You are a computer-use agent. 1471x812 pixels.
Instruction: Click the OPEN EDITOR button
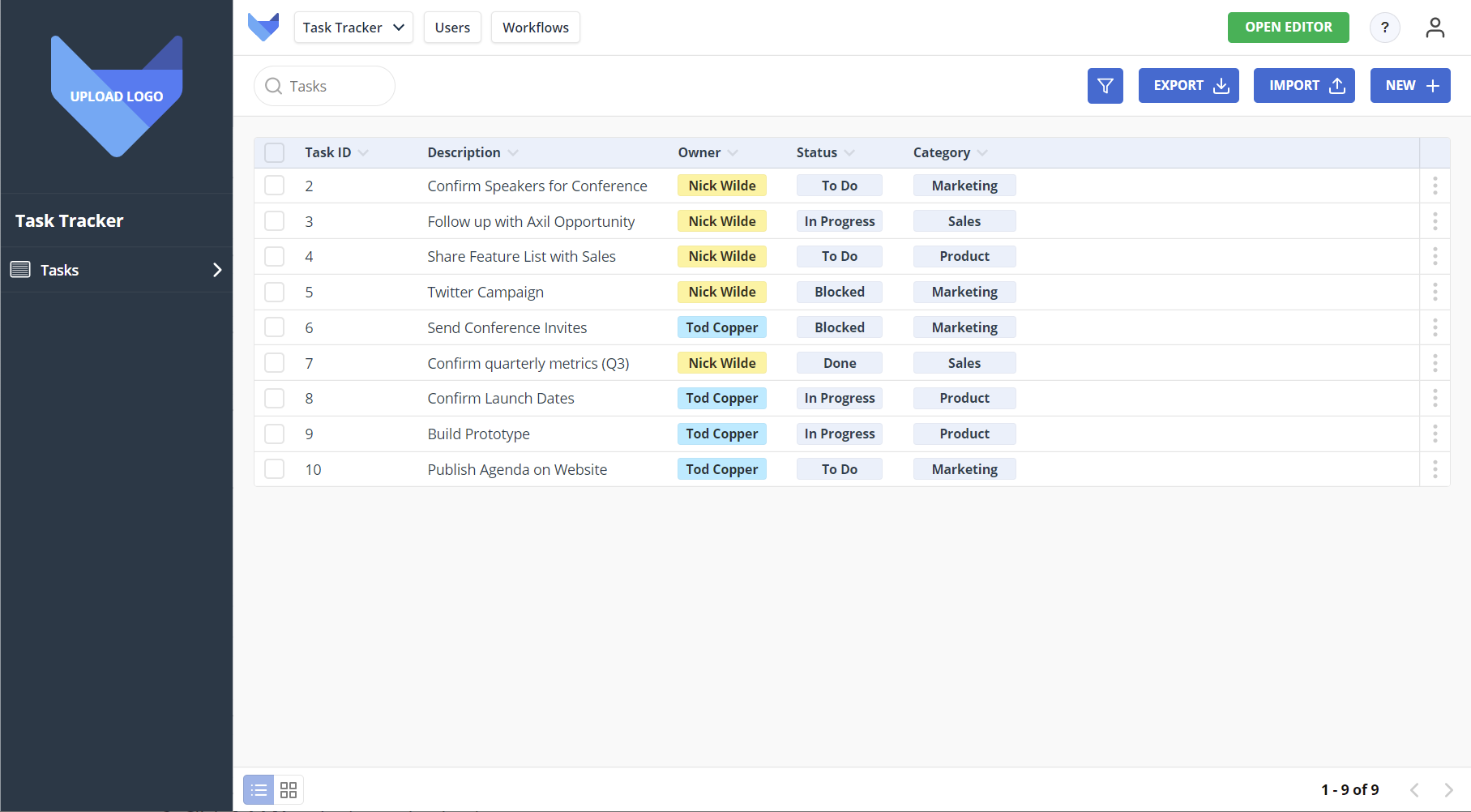(x=1288, y=28)
